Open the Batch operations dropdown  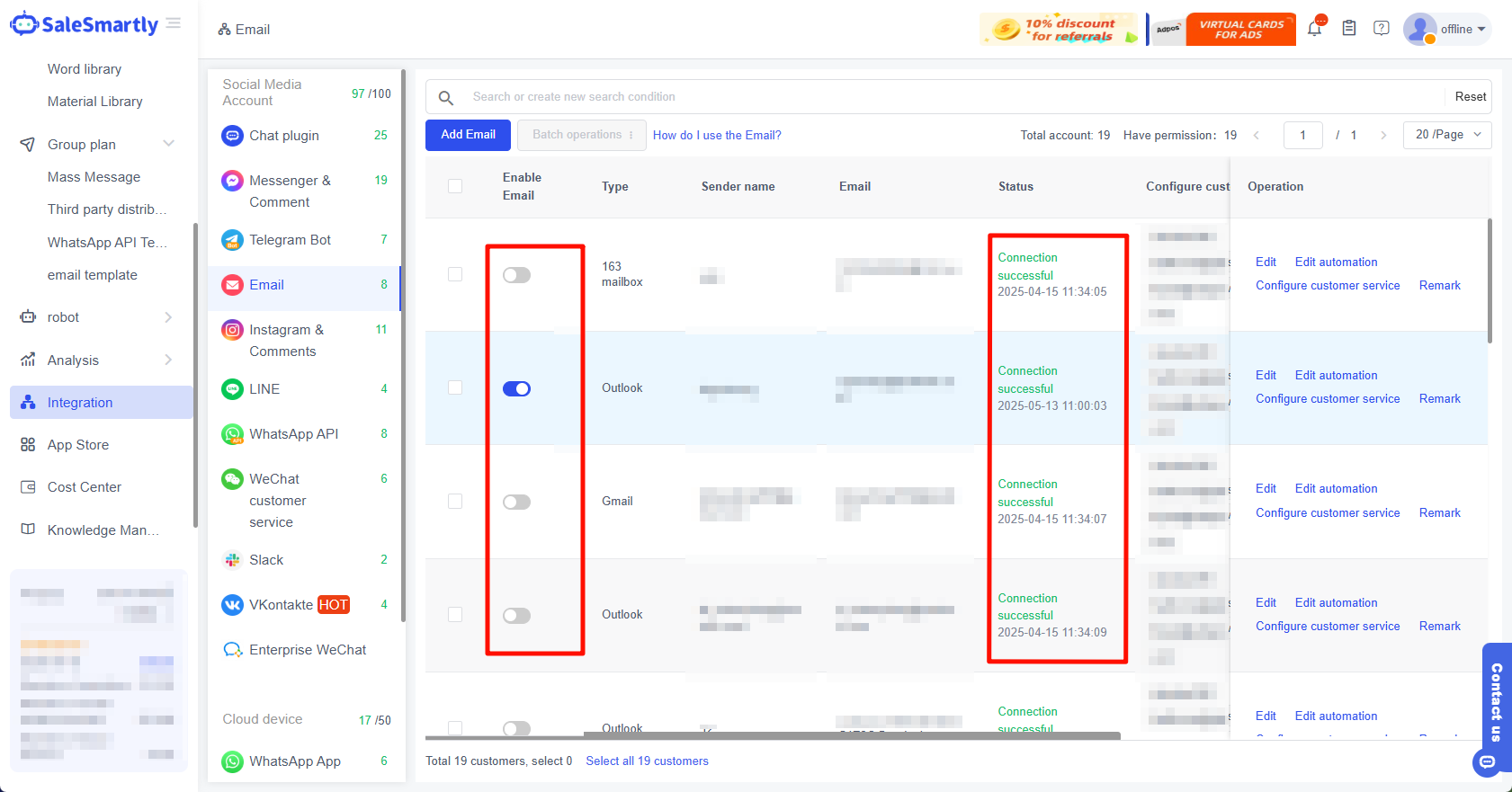coord(582,135)
